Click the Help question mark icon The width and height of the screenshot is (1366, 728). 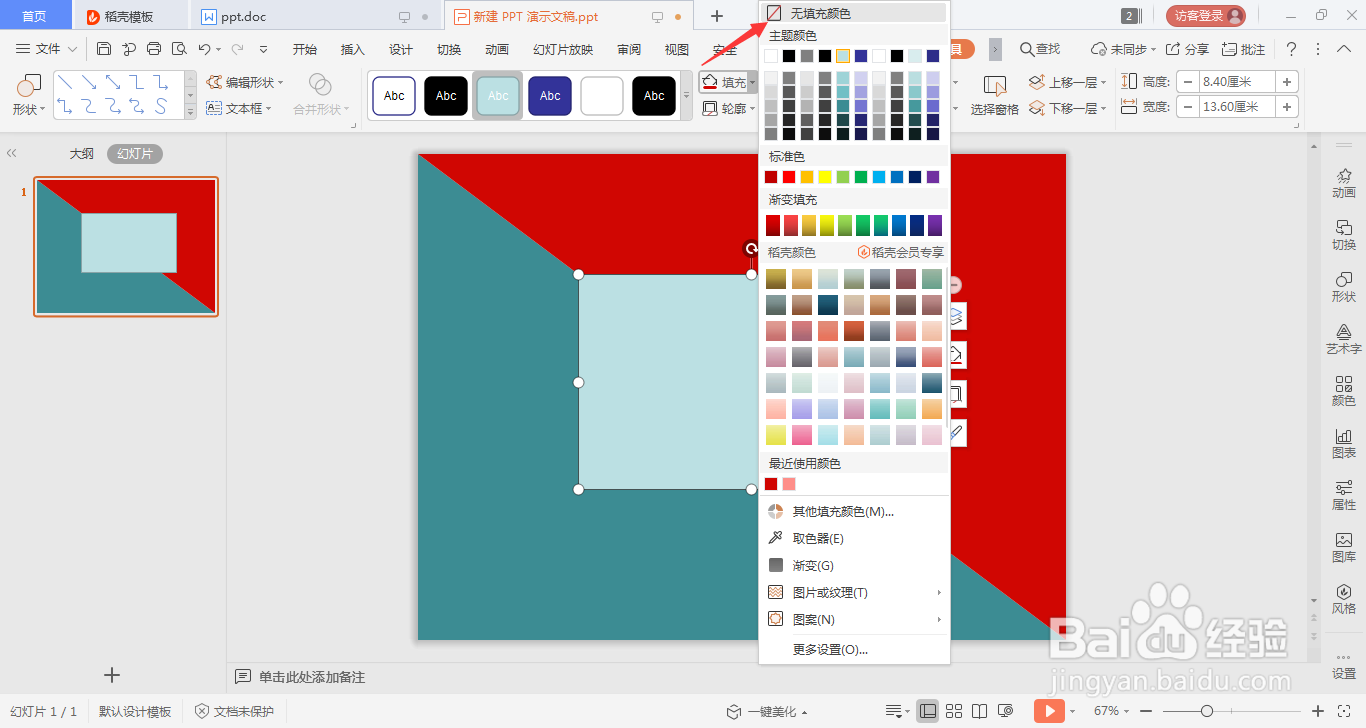[x=1291, y=49]
